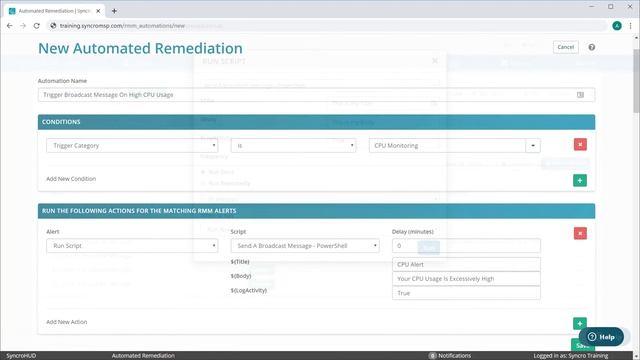Click the New Automated Remediation heading
Screen dimensions: 640x360
click(x=140, y=48)
